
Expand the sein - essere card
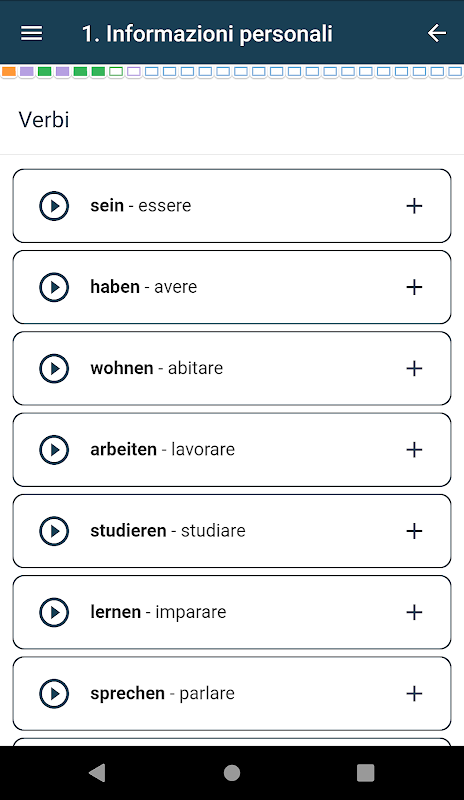(x=414, y=206)
